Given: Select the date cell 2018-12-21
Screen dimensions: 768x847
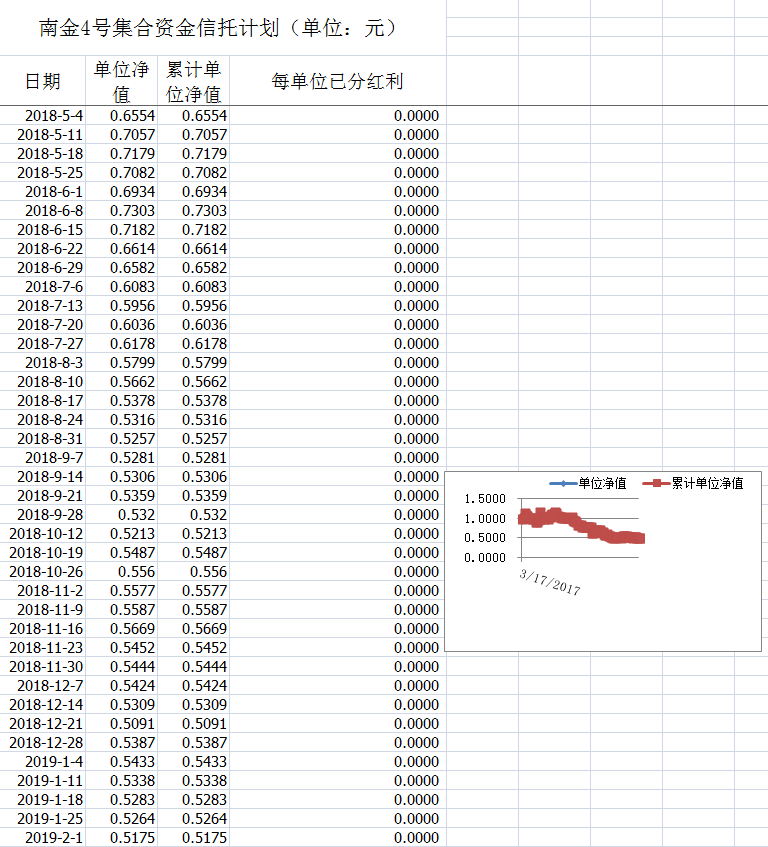Looking at the screenshot, I should pyautogui.click(x=43, y=723).
